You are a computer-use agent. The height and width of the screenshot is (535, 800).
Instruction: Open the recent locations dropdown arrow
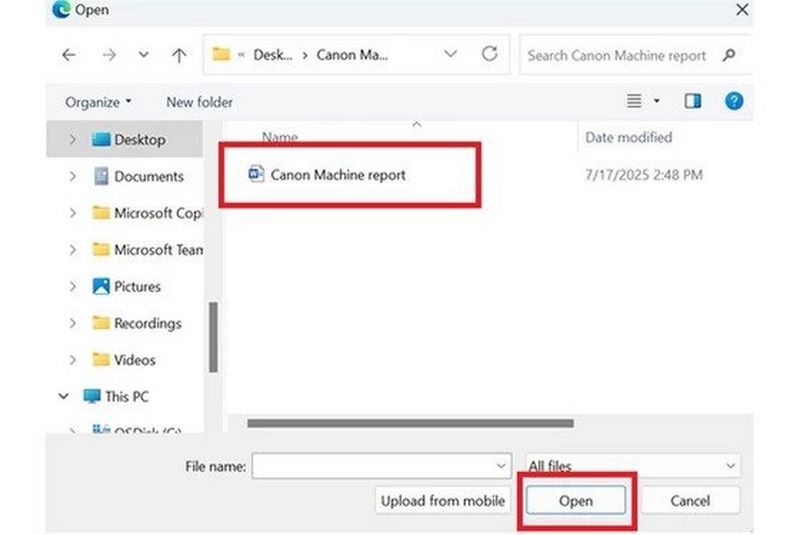(143, 55)
